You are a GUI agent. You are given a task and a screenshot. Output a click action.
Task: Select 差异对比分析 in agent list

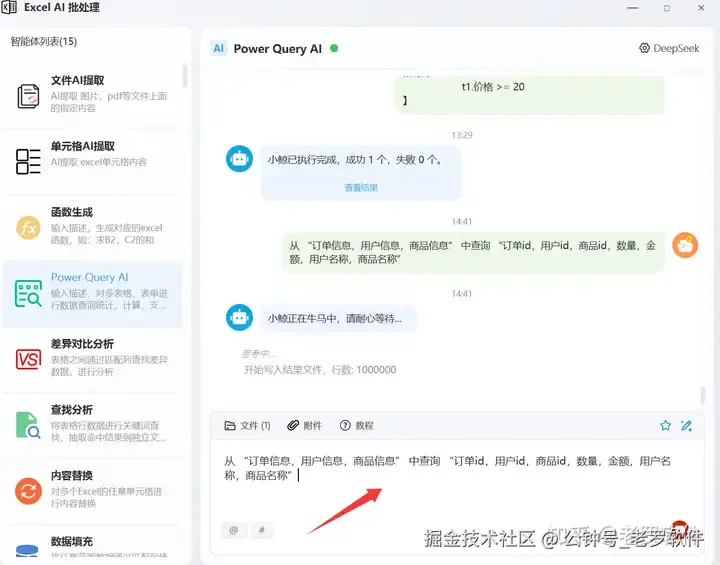click(93, 359)
